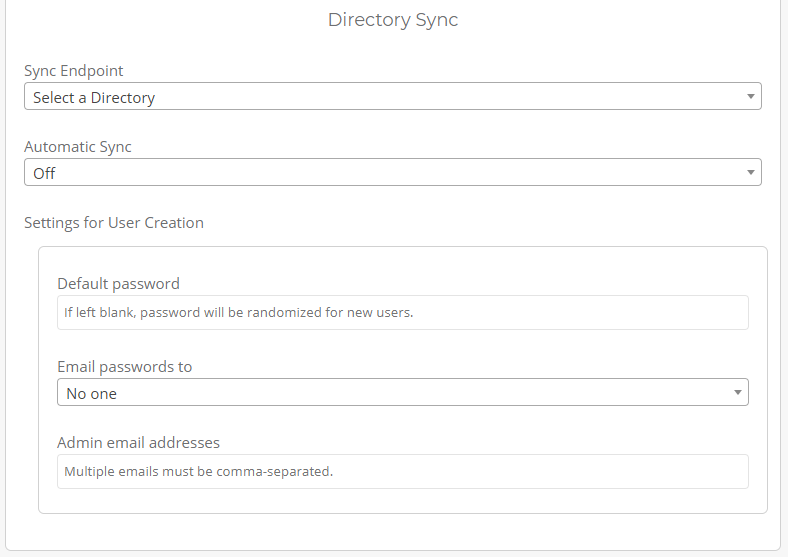This screenshot has height=557, width=788.
Task: Click the arrow icon on No one dropdown
Action: (737, 393)
